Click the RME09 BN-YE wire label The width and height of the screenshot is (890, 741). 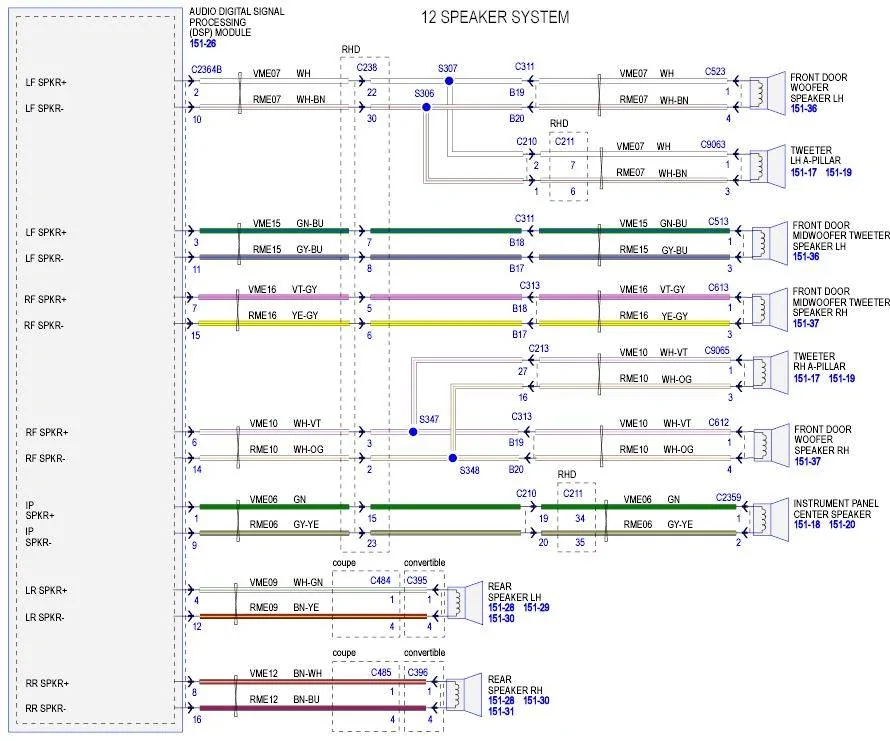pos(284,608)
